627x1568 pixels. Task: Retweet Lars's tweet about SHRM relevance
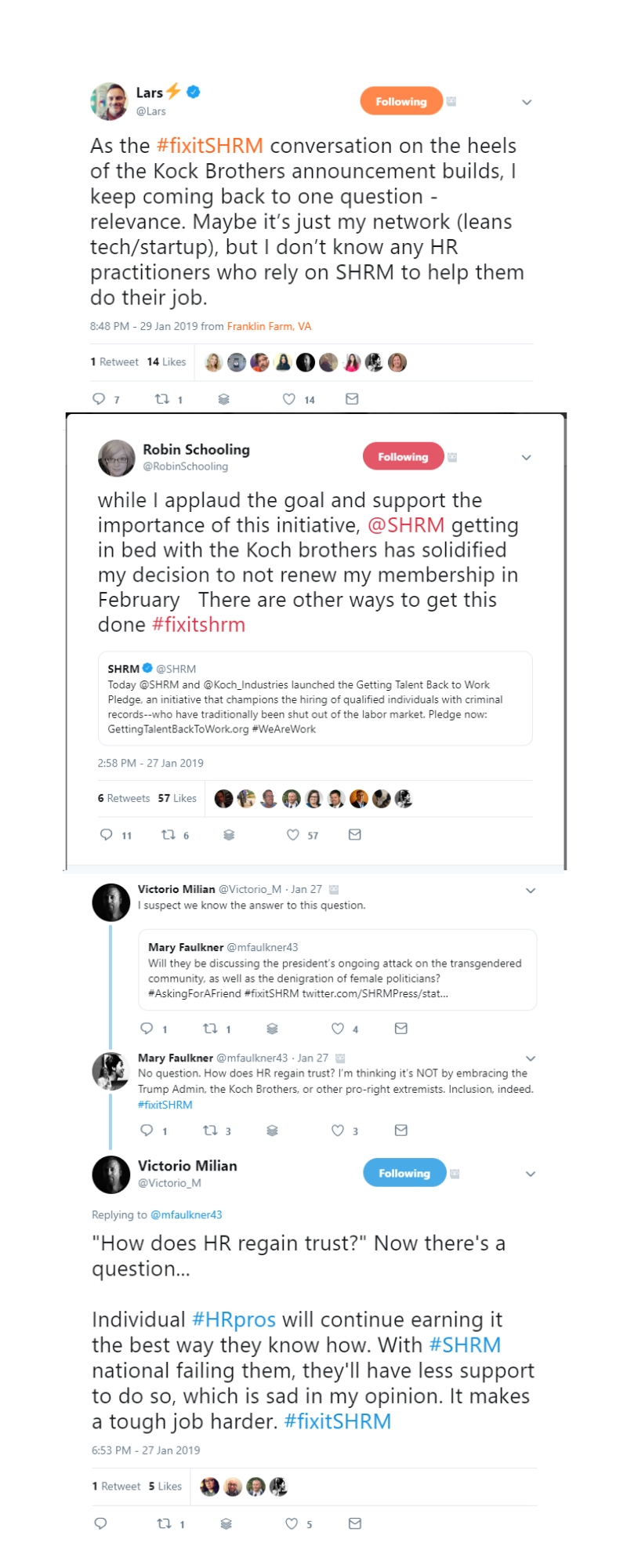pyautogui.click(x=162, y=399)
